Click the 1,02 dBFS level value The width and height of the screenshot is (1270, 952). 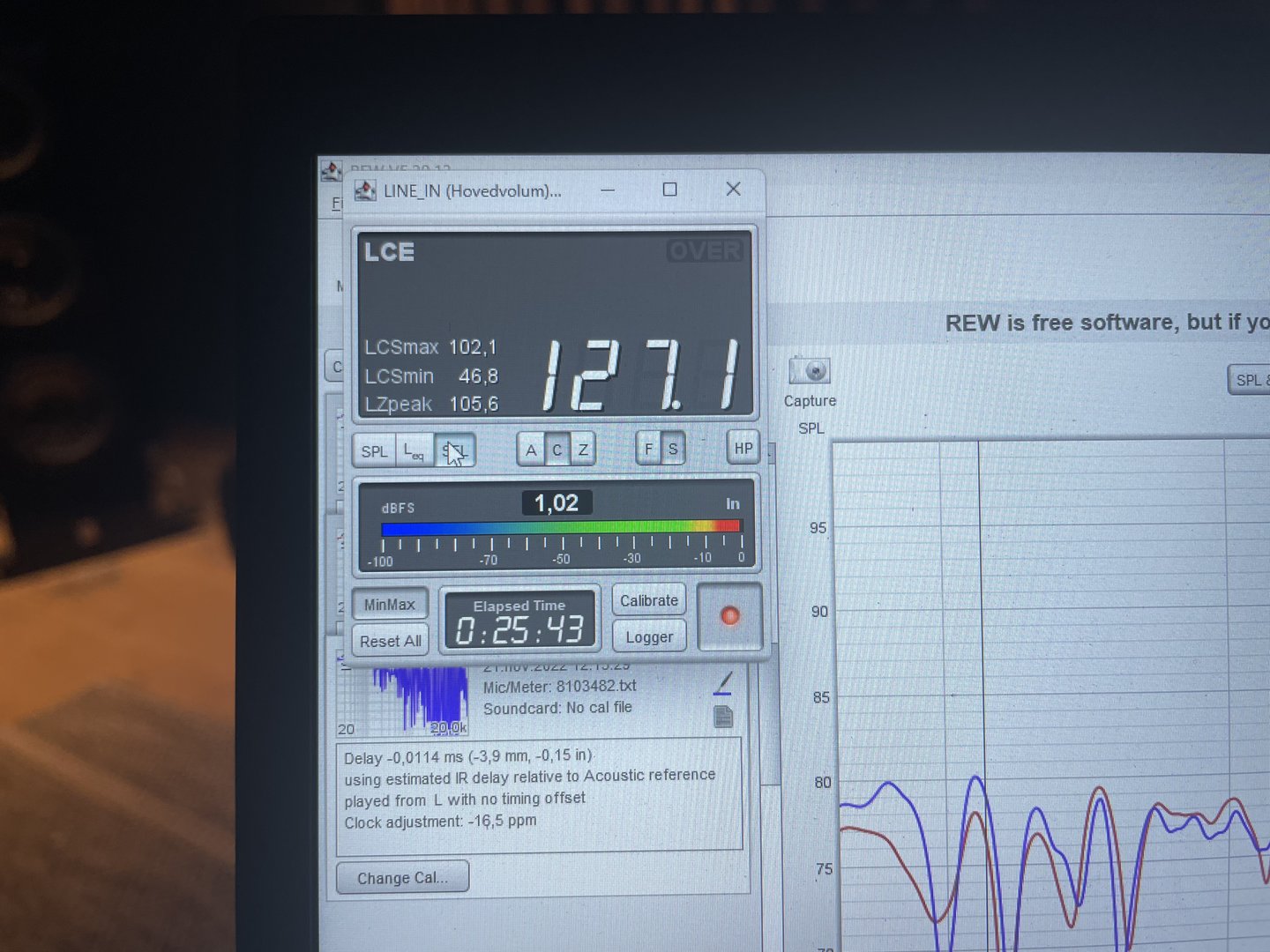[557, 503]
